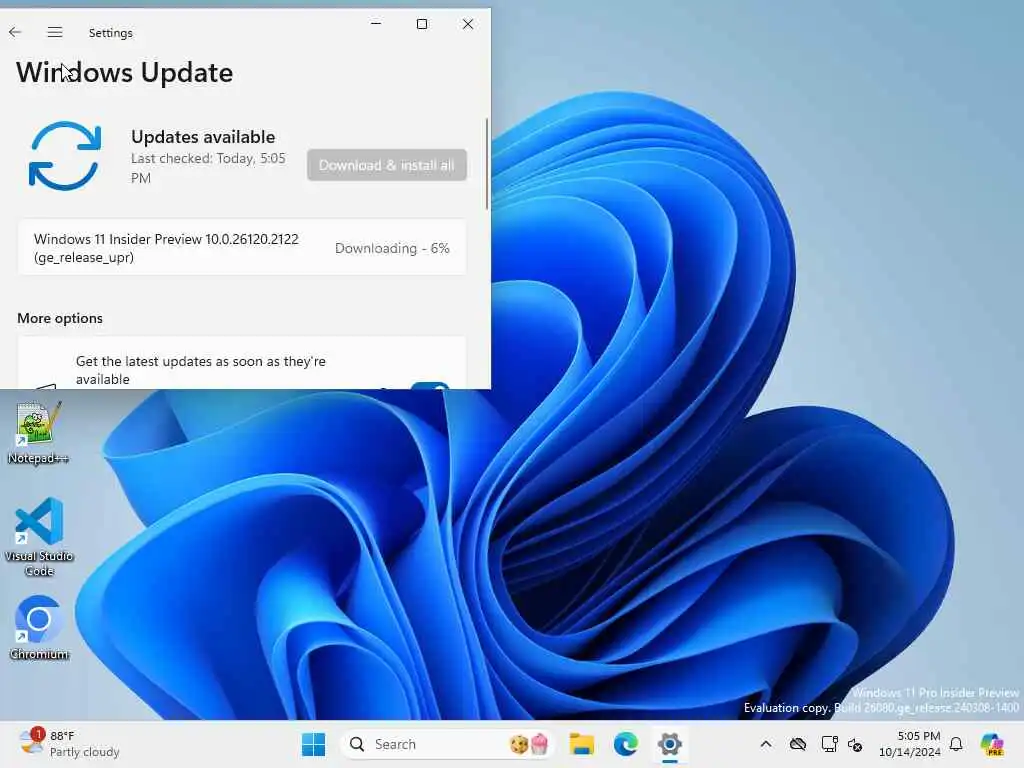The width and height of the screenshot is (1024, 768).
Task: Open the Visual Studio Code desktop shortcut
Action: 39,537
